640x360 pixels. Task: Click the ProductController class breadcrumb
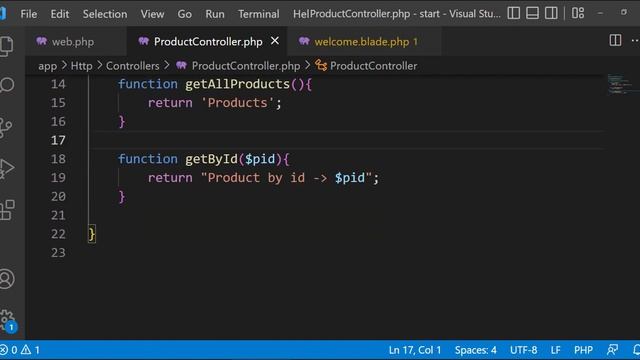point(373,66)
